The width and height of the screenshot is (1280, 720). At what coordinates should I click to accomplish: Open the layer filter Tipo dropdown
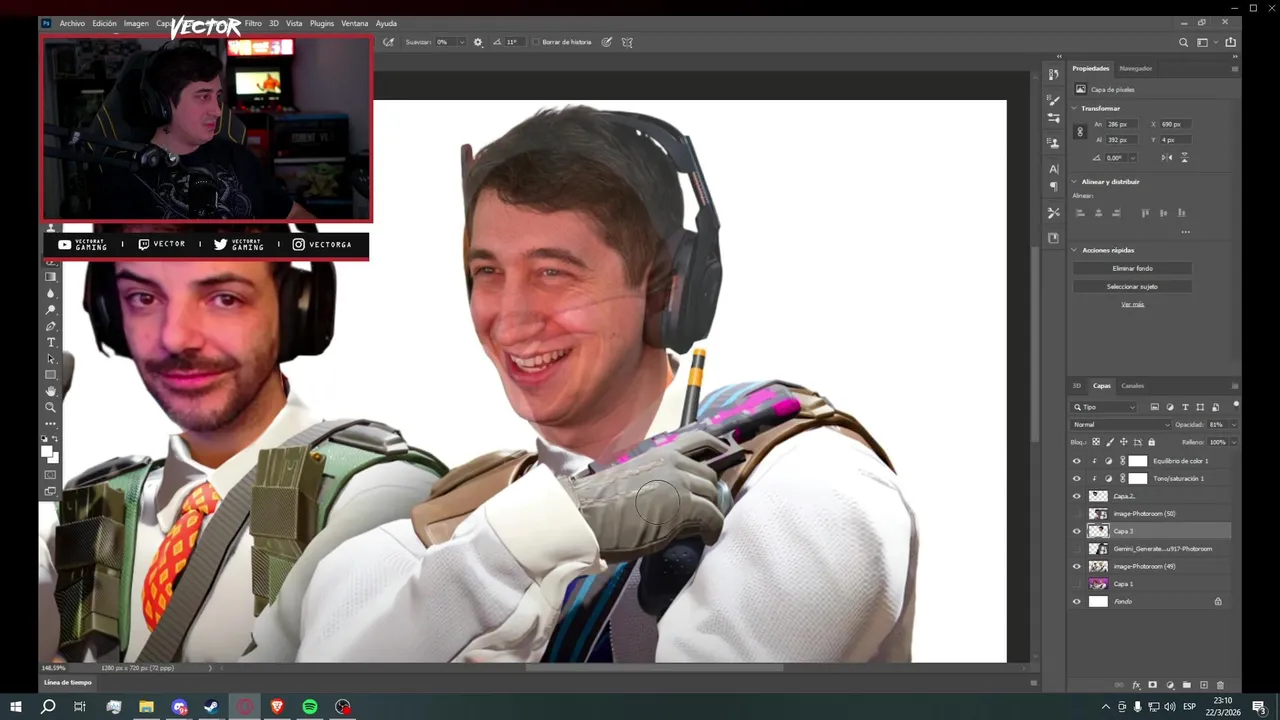click(x=1104, y=407)
